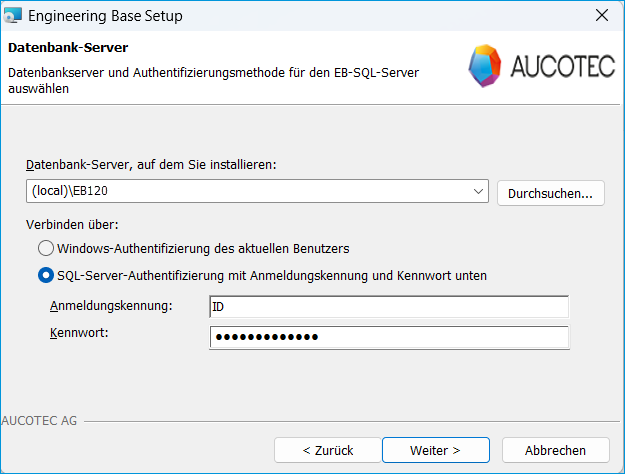The height and width of the screenshot is (474, 625).
Task: Proceed by clicking Weiter
Action: tap(435, 450)
